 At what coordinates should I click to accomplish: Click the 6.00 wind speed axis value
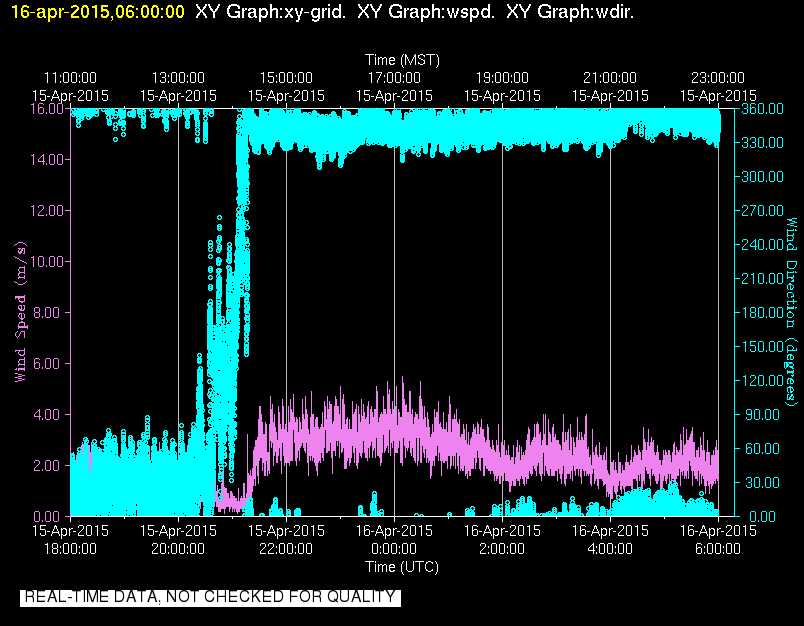[47, 364]
